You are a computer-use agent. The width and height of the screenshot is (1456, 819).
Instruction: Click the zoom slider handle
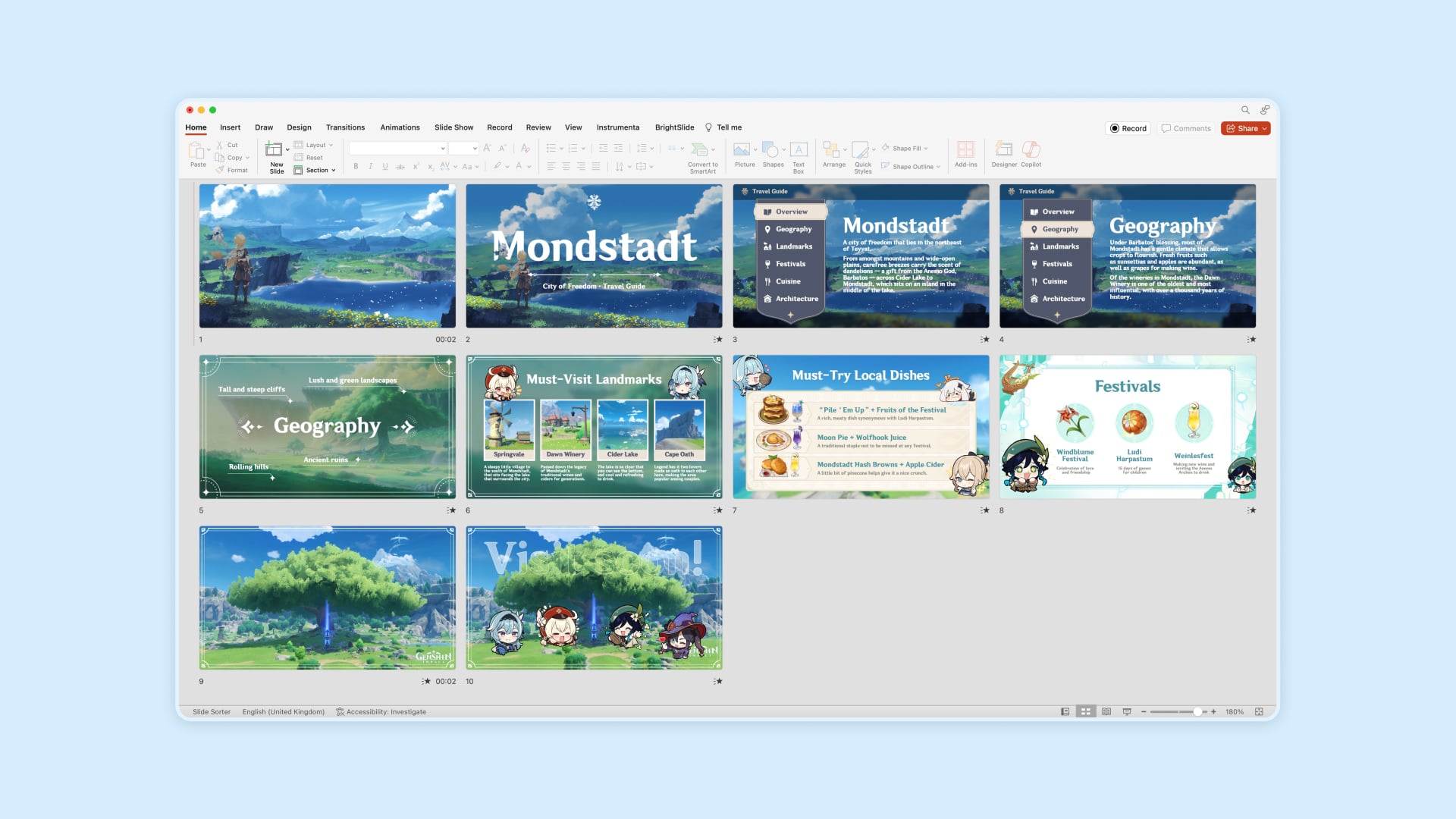tap(1197, 711)
